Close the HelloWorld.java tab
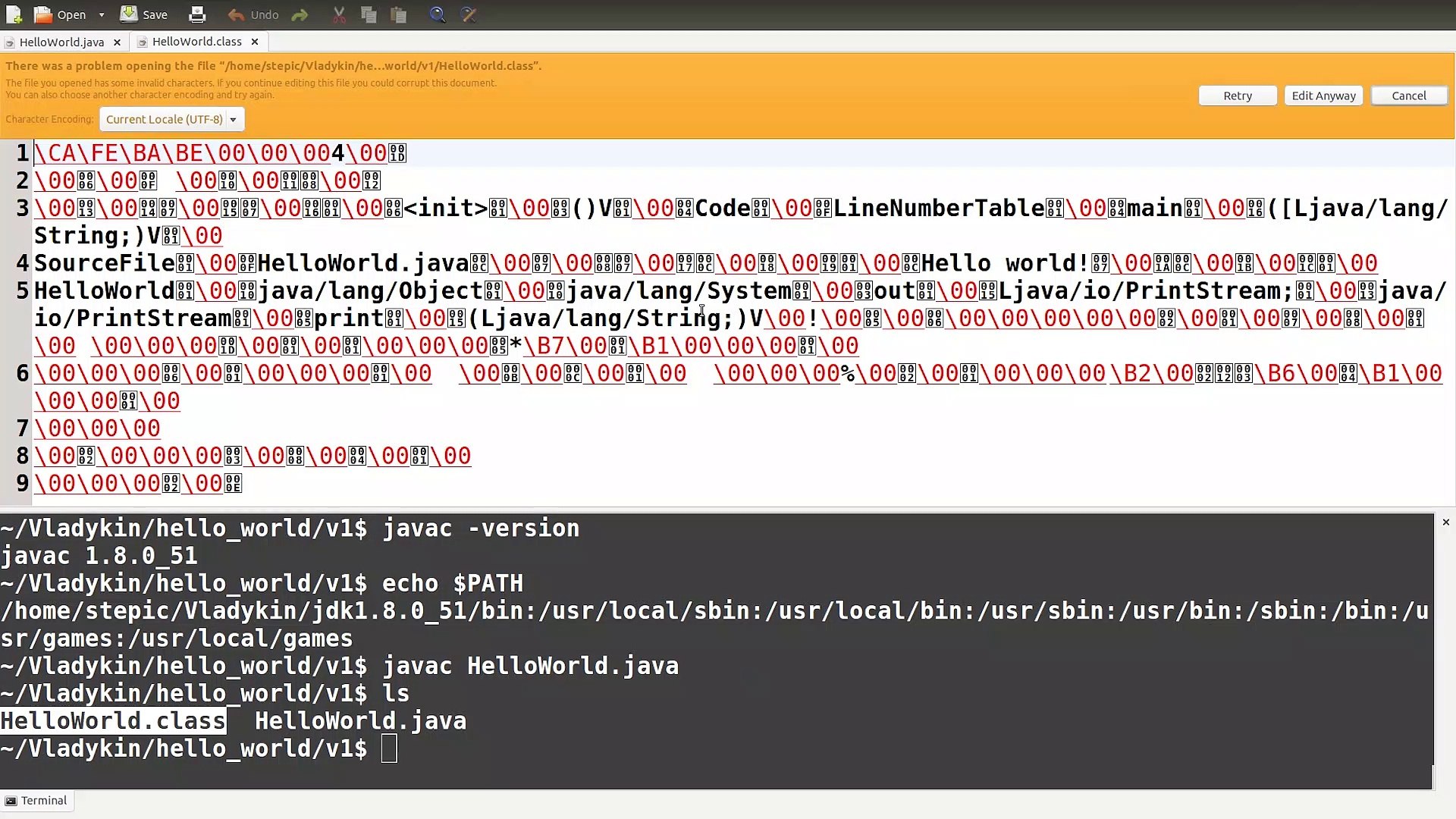 coord(117,42)
